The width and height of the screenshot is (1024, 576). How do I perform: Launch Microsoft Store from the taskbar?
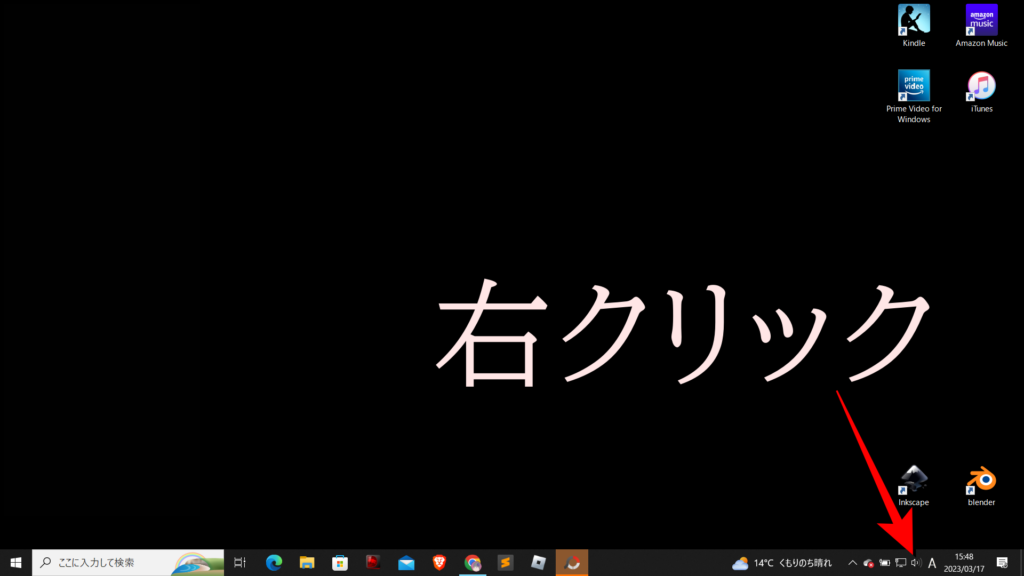pos(340,563)
